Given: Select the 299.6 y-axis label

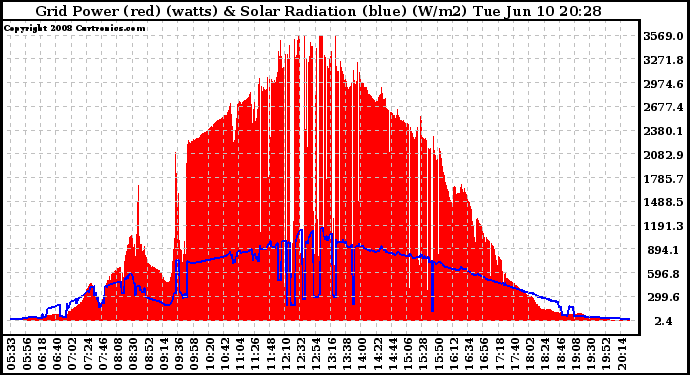Looking at the screenshot, I should coord(663,298).
